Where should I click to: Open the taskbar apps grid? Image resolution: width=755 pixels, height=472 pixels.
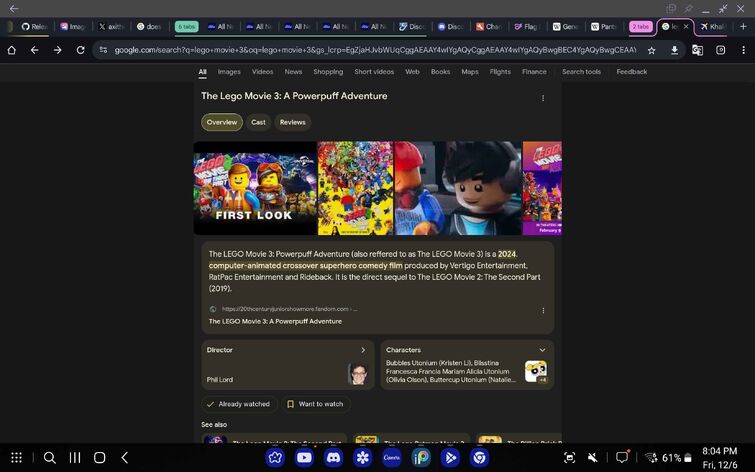coord(16,458)
